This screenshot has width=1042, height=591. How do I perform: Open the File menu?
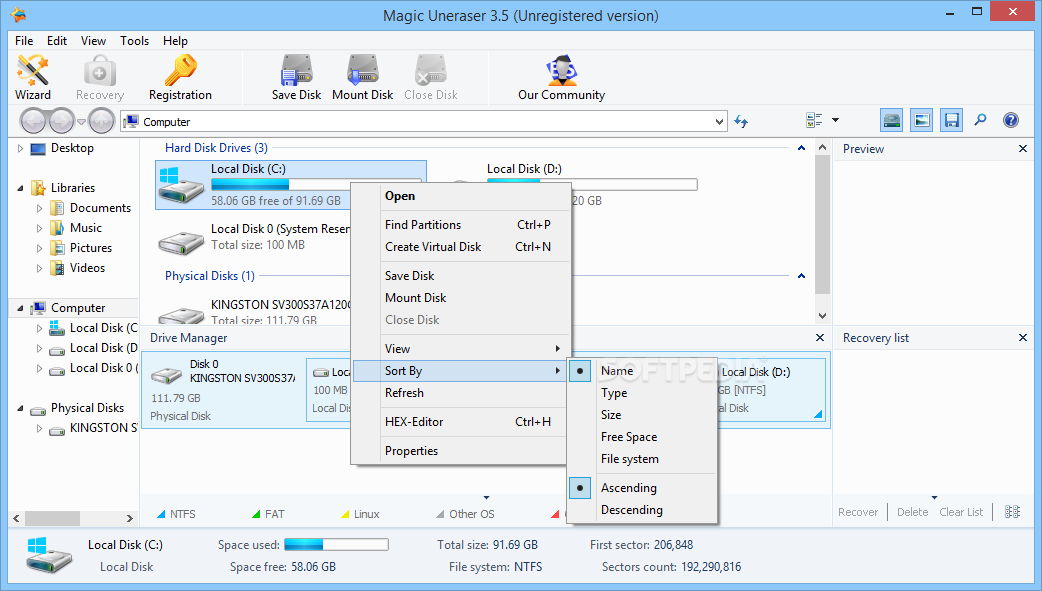click(x=24, y=41)
